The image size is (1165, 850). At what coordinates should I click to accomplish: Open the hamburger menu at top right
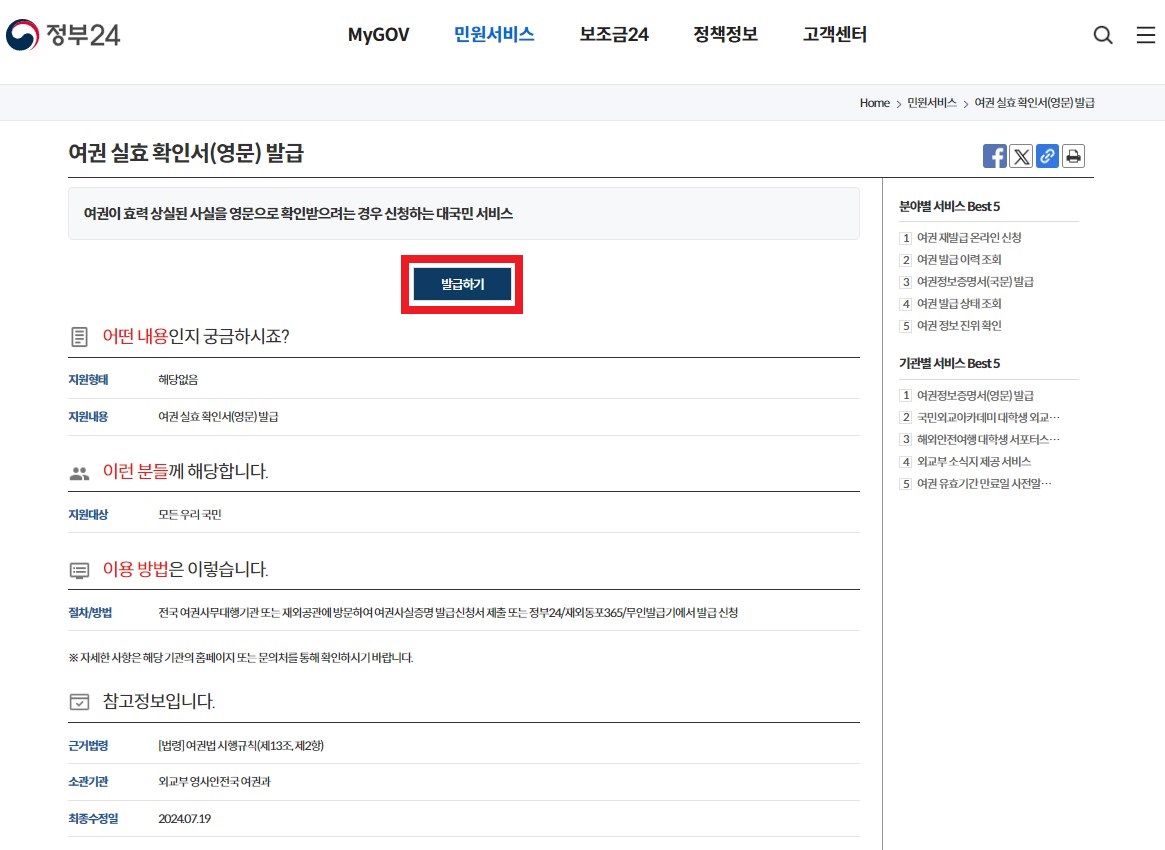(x=1145, y=35)
